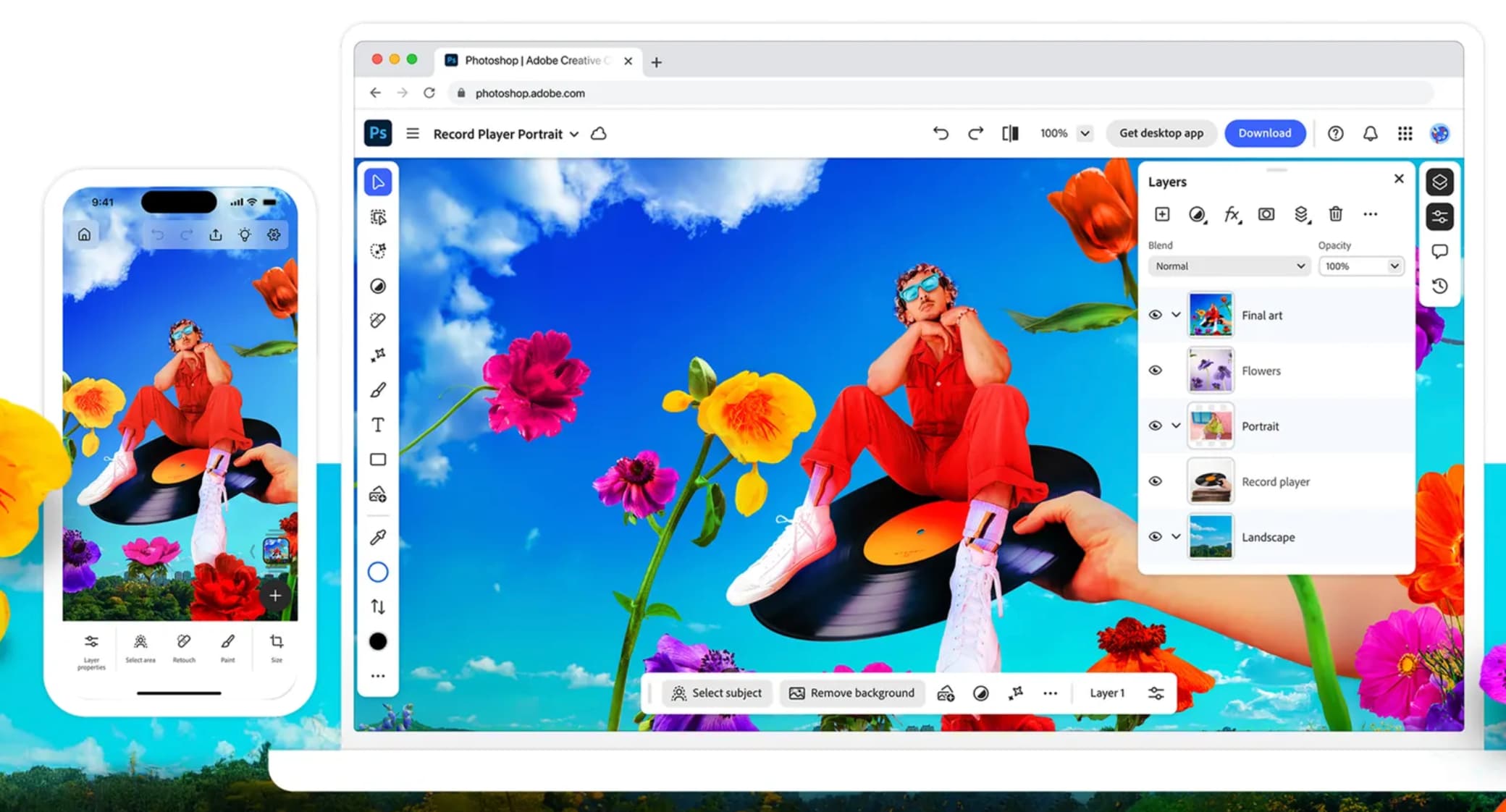Select the Eyedropper tool
Viewport: 1506px width, 812px height.
378,537
